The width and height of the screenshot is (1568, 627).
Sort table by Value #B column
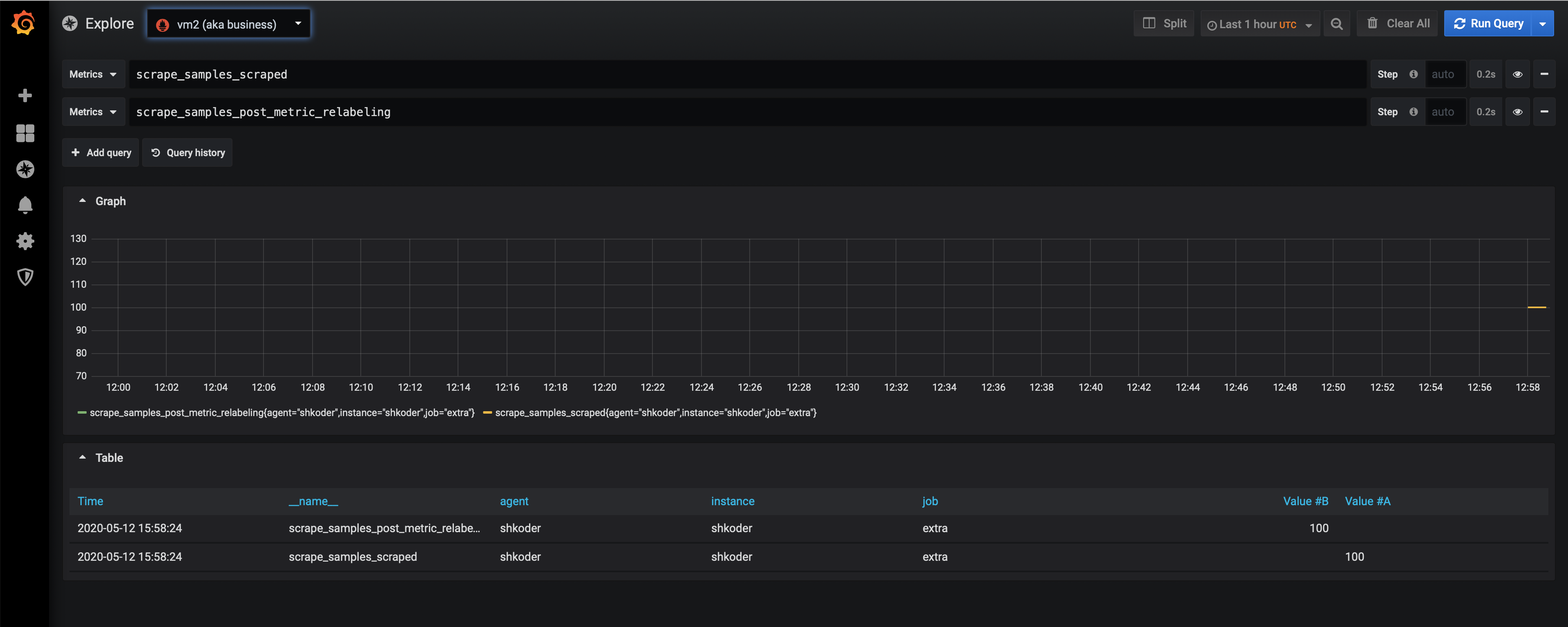(1306, 502)
